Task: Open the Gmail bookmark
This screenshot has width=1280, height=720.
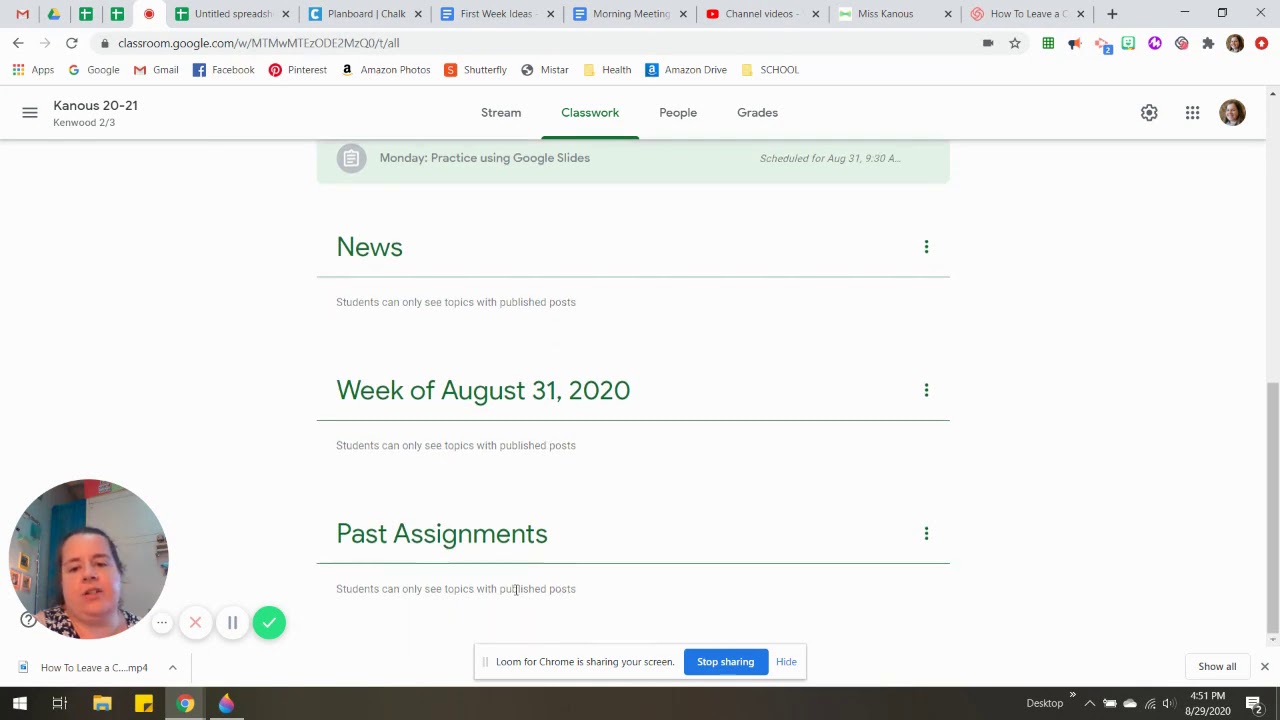Action: tap(156, 70)
